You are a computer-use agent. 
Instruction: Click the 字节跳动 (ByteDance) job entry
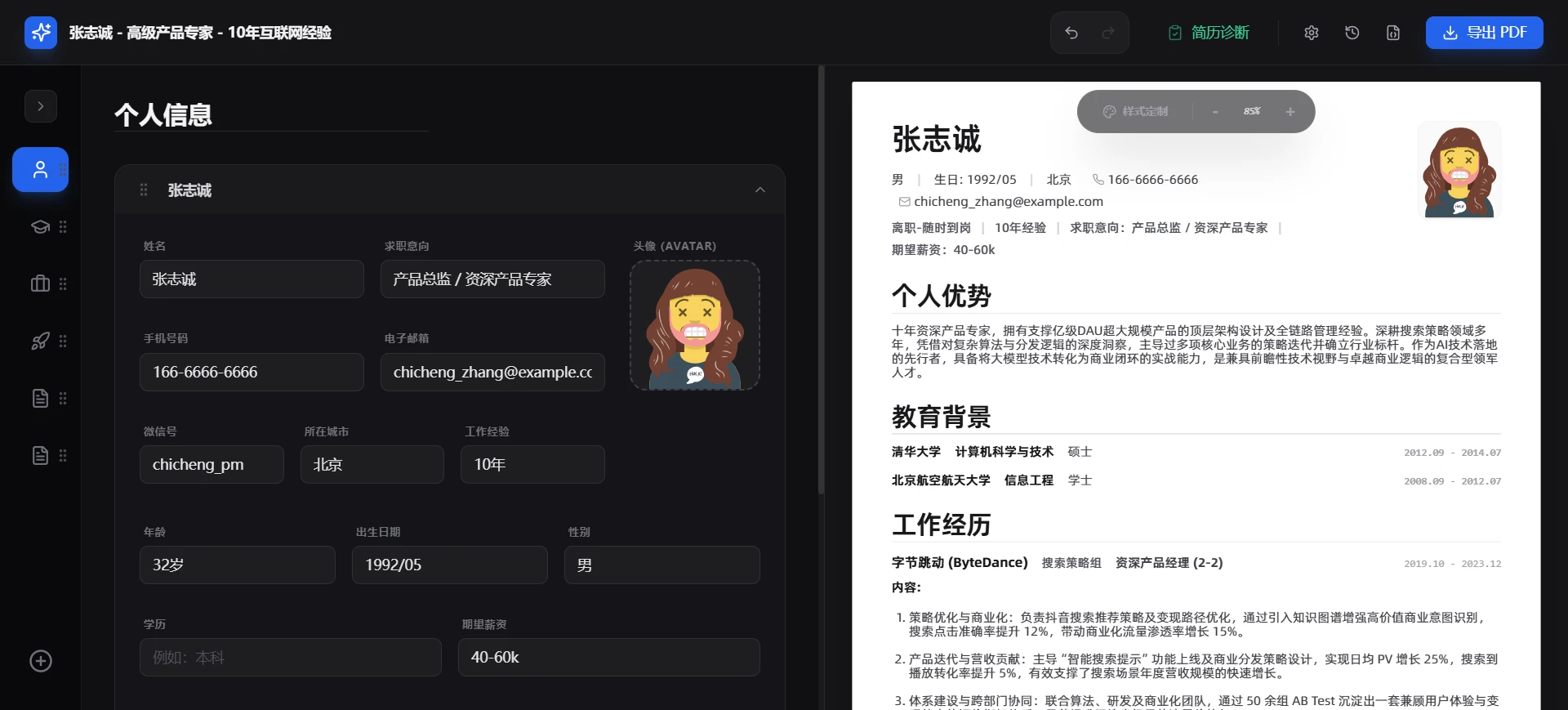coord(1196,563)
